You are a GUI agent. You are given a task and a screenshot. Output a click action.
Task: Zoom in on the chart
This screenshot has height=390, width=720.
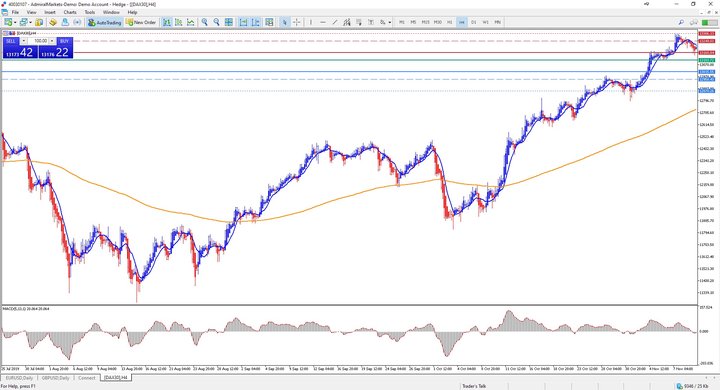tap(204, 22)
